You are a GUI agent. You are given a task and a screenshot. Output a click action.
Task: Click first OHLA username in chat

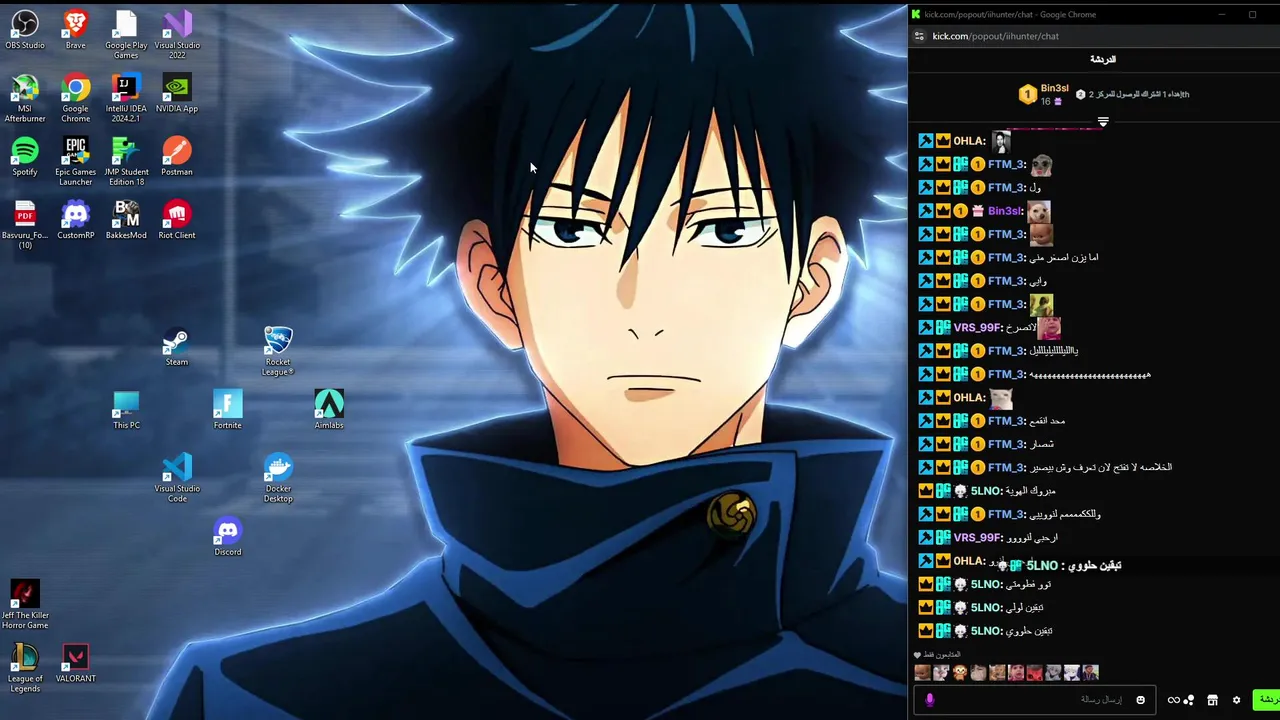(969, 141)
